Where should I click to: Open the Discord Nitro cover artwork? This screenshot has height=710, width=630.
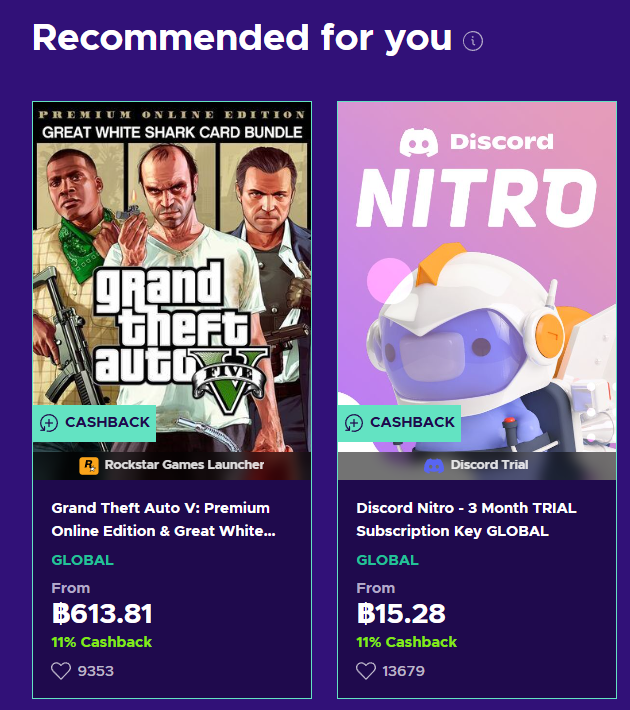(x=477, y=260)
